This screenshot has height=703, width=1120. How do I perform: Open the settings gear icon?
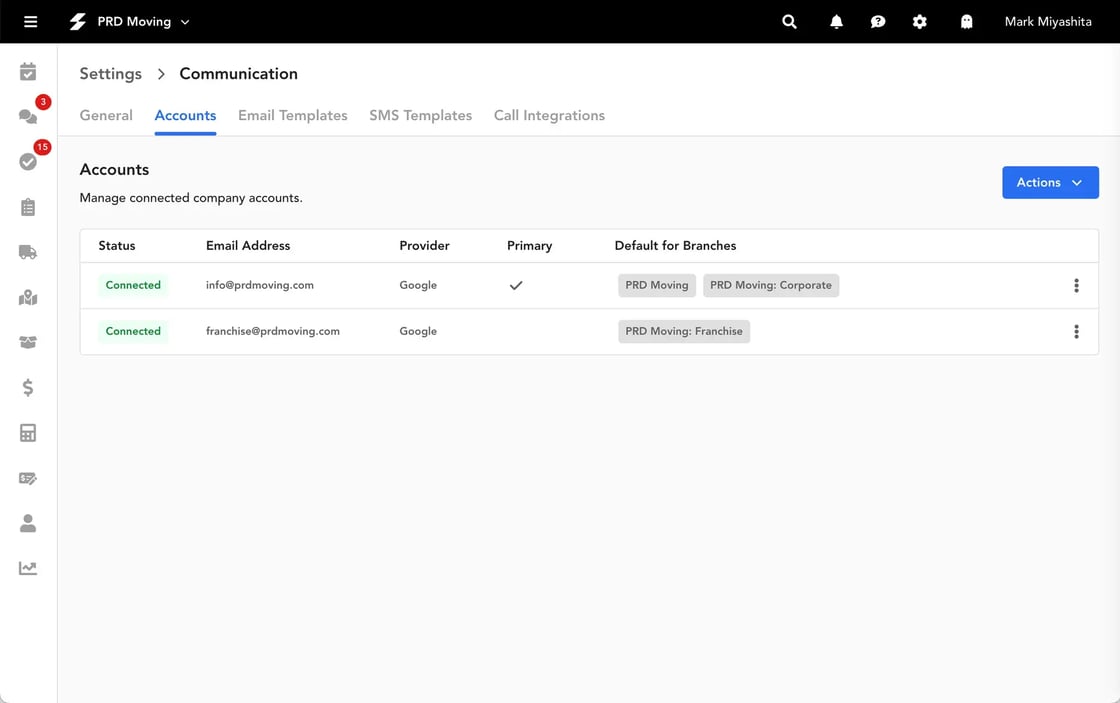919,21
